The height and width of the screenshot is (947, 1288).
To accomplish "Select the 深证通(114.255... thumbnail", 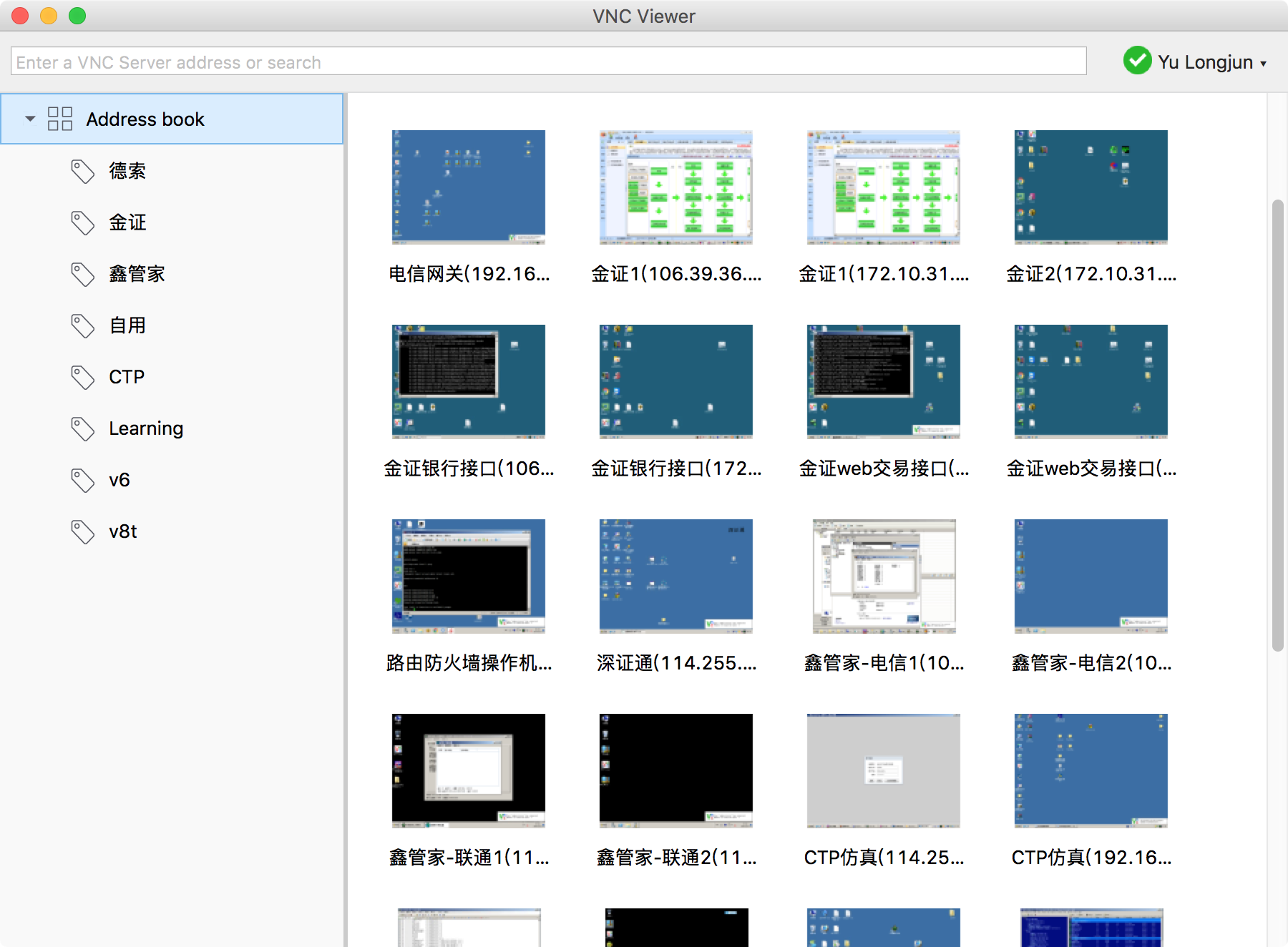I will tap(676, 576).
